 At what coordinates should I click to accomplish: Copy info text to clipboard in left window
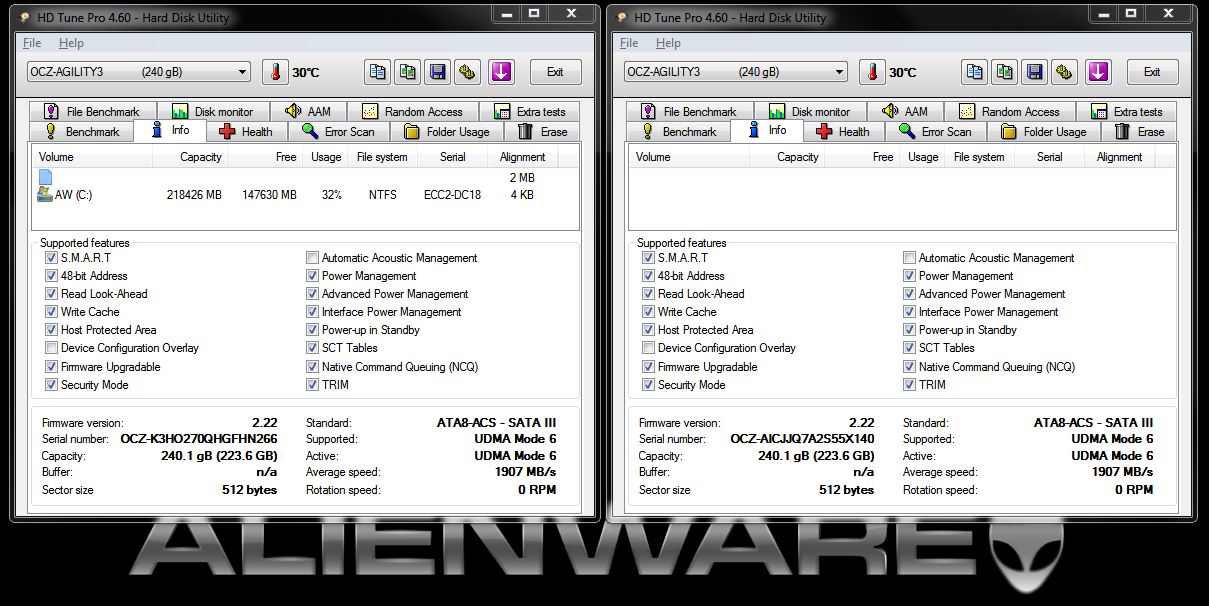377,72
